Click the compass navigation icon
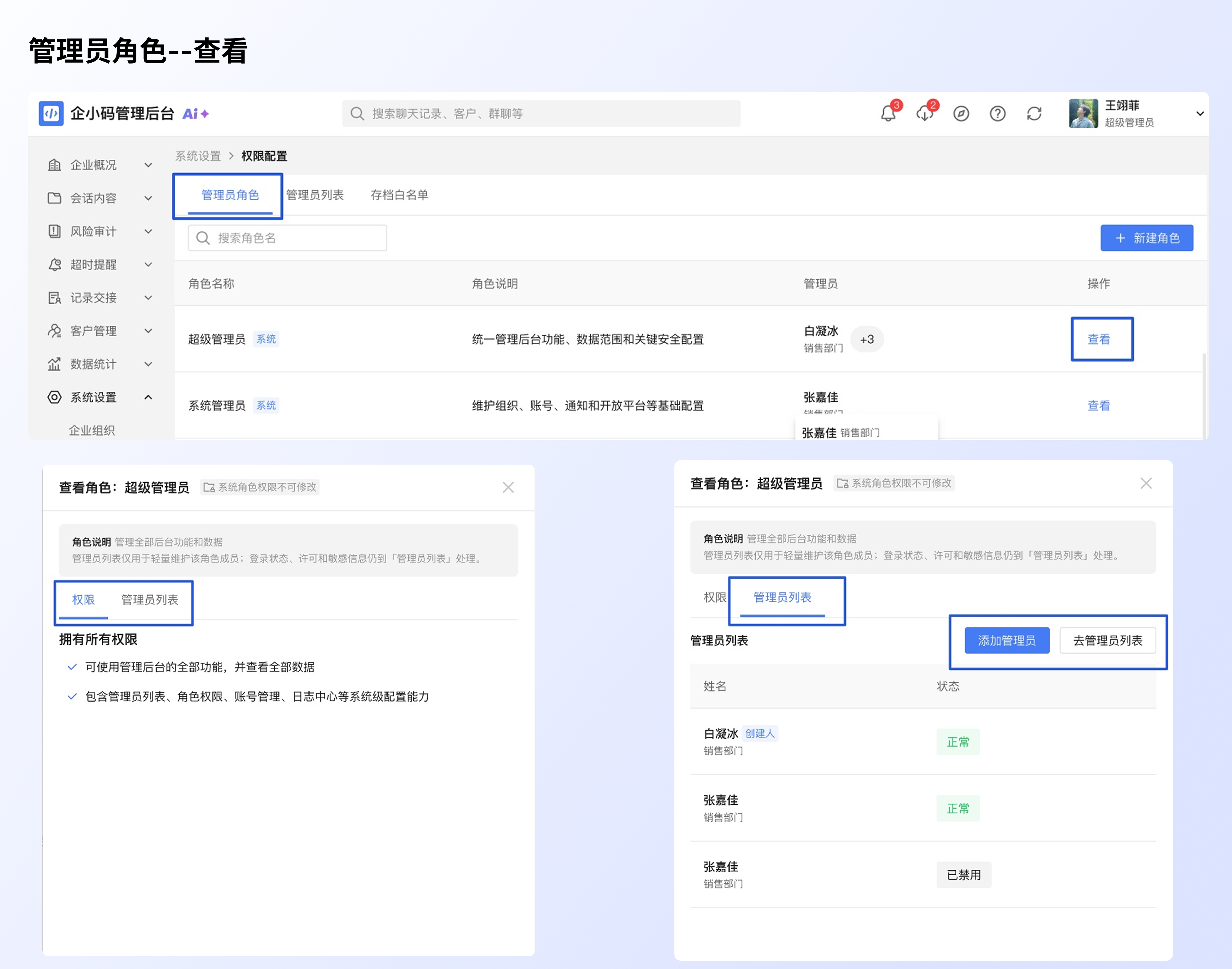Screen dimensions: 1232x969 pos(961,114)
